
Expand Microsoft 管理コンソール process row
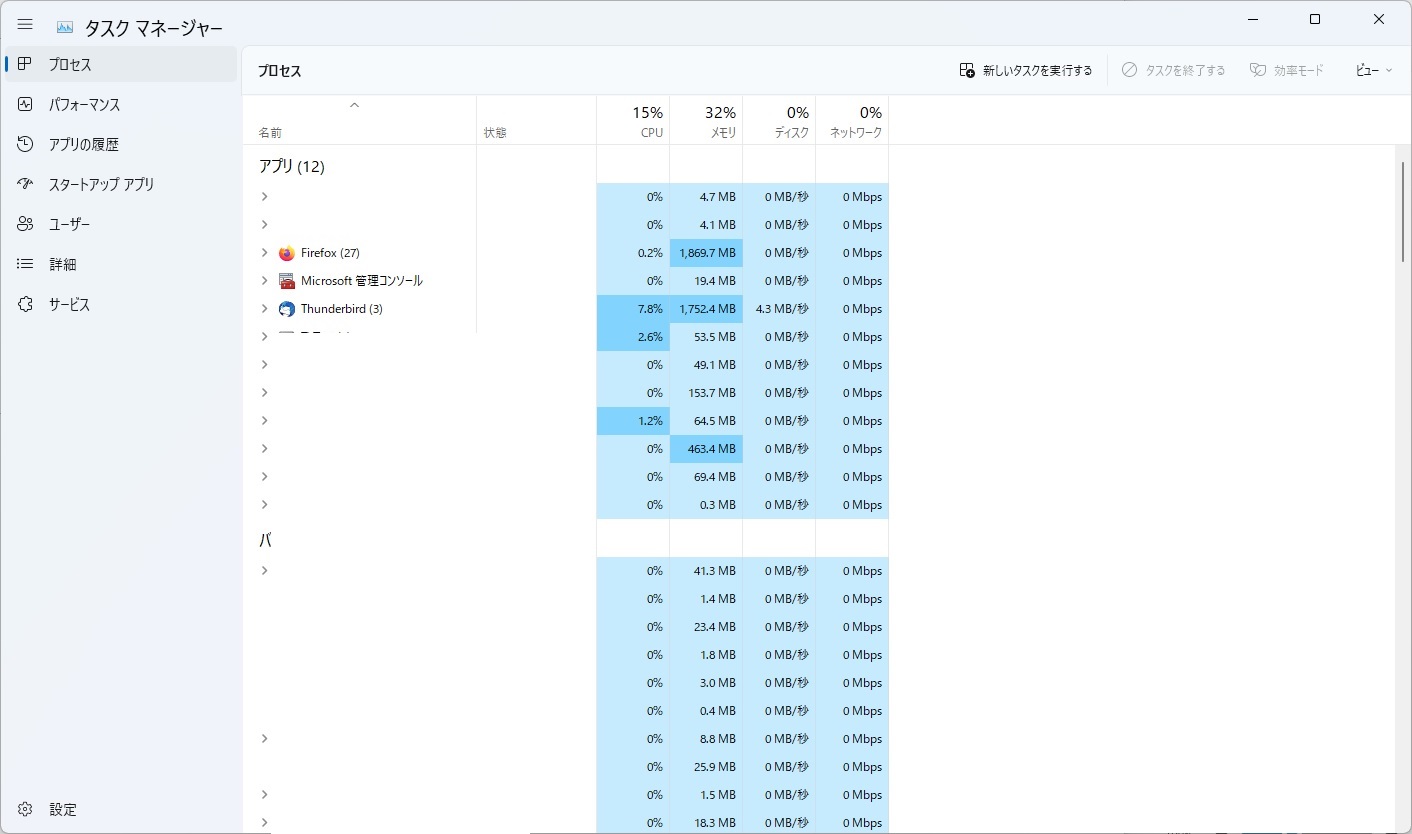[264, 281]
